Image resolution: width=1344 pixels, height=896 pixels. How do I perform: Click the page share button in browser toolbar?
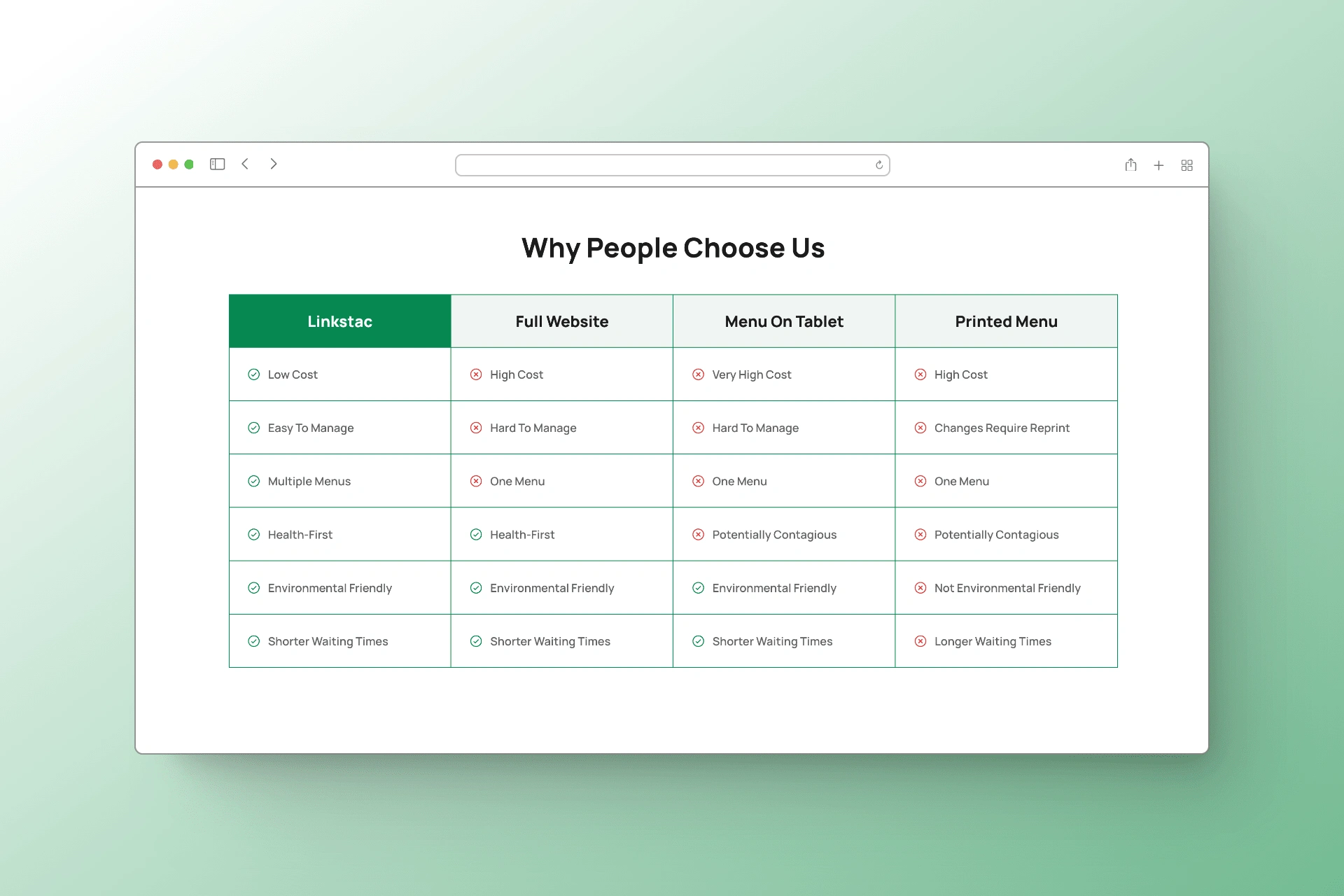click(x=1130, y=165)
